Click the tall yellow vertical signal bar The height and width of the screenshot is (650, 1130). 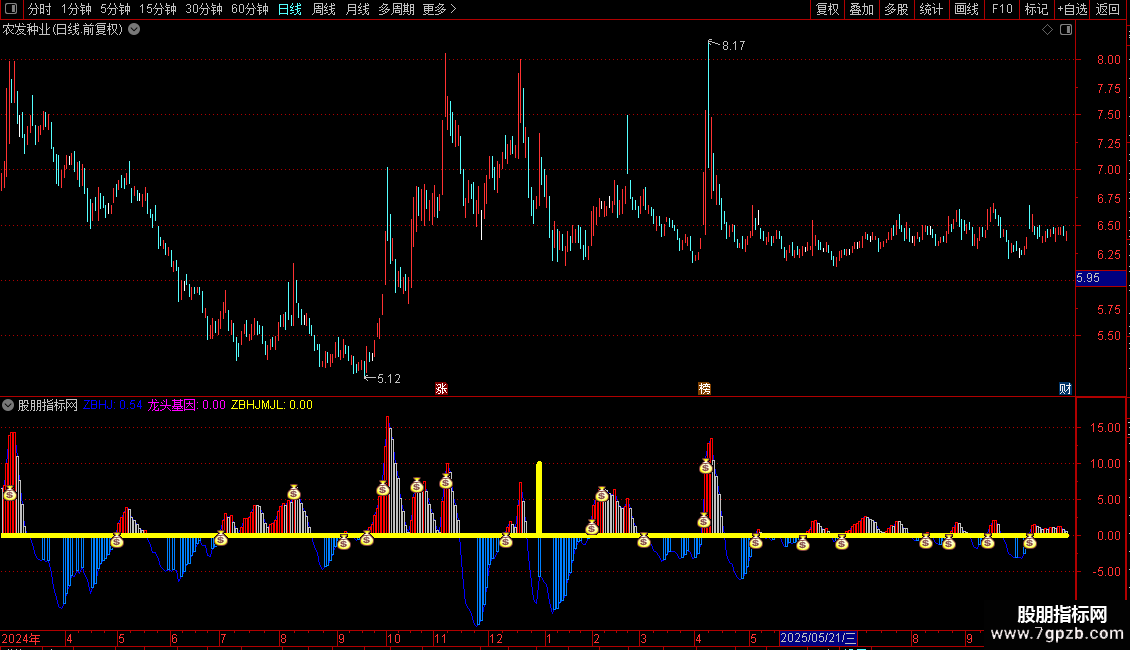point(539,498)
